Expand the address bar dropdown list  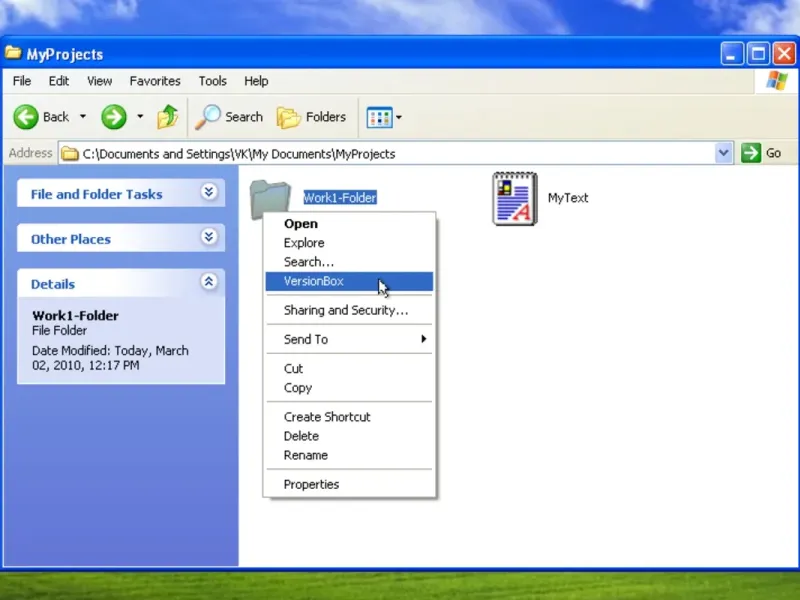(723, 153)
